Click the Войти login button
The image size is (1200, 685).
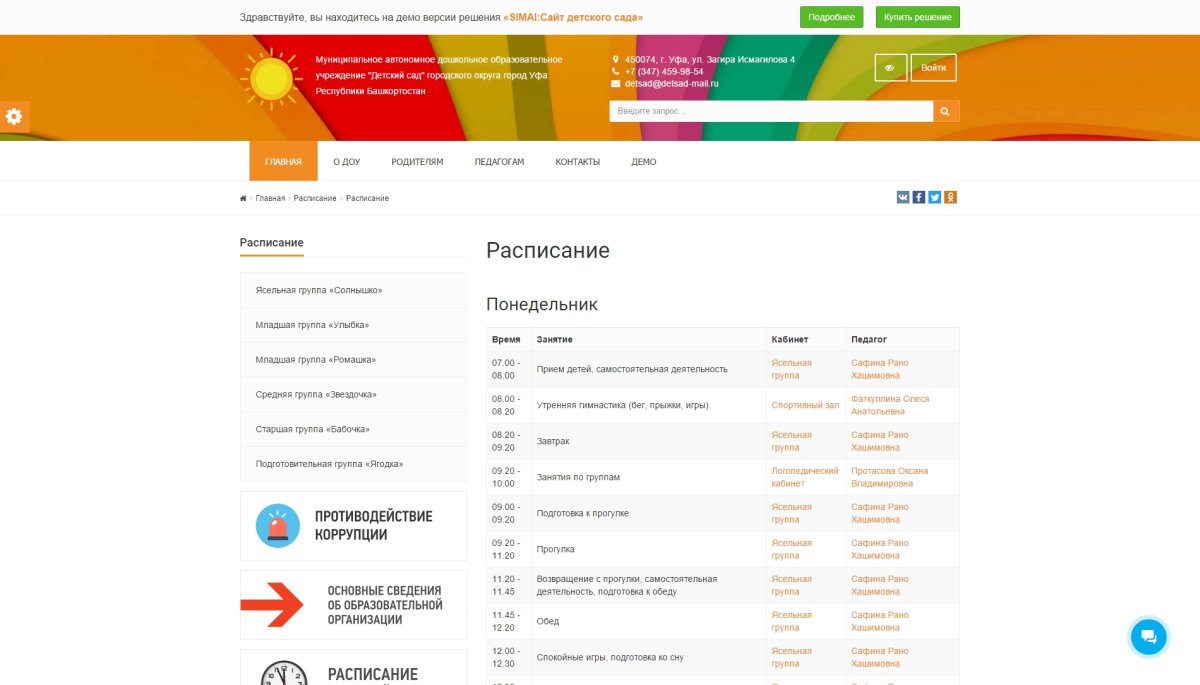click(x=933, y=67)
